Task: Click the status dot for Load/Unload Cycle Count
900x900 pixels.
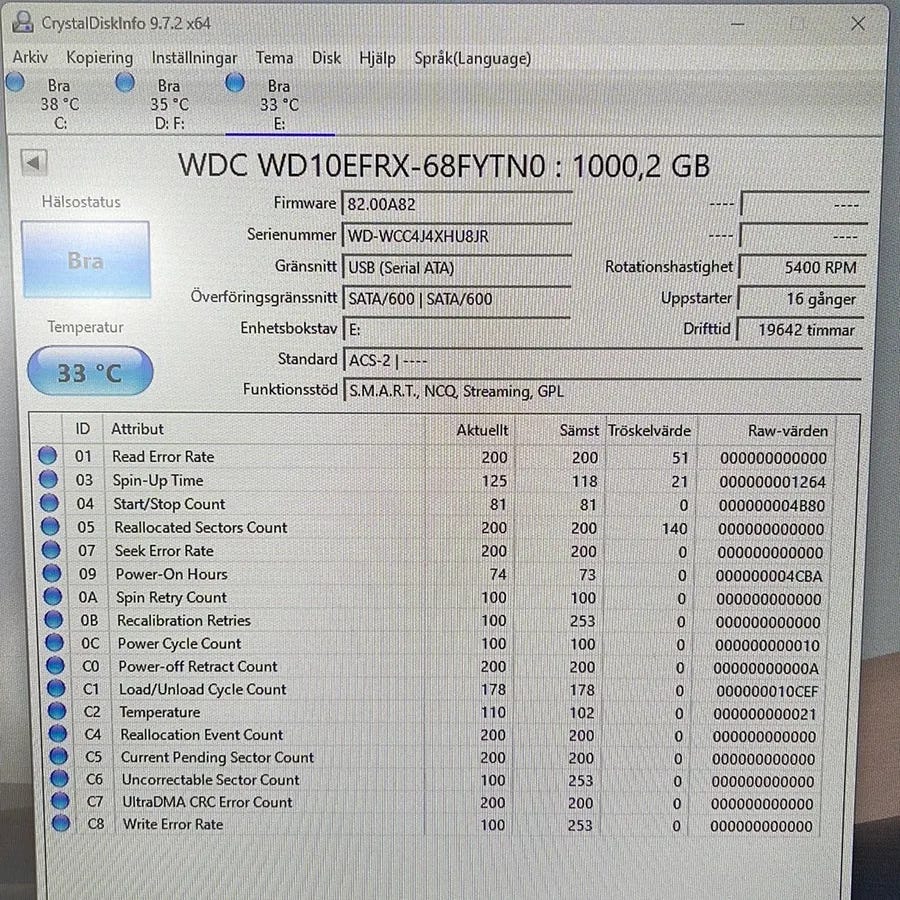Action: click(x=56, y=688)
